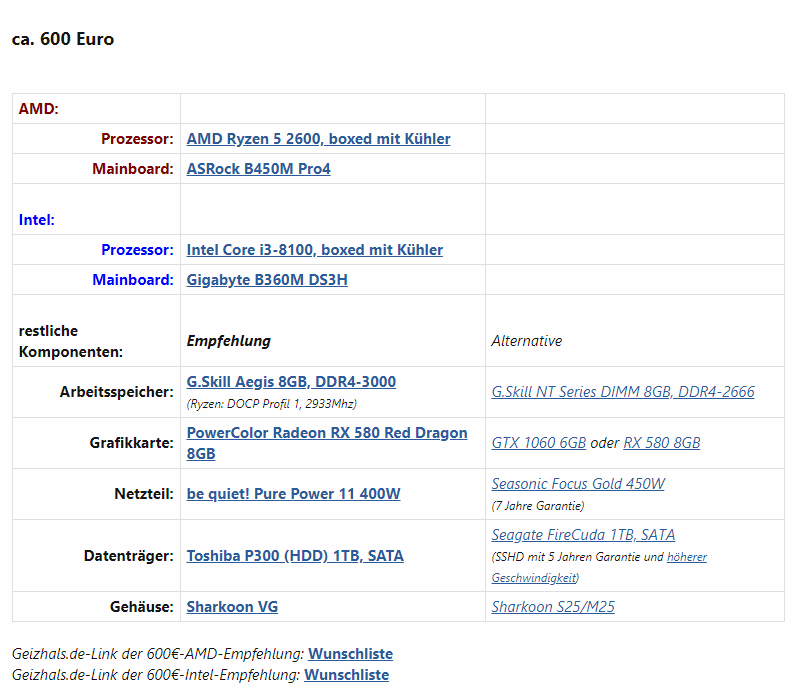791x687 pixels.
Task: Open the Sharkoon S25/M25 link
Action: click(553, 607)
